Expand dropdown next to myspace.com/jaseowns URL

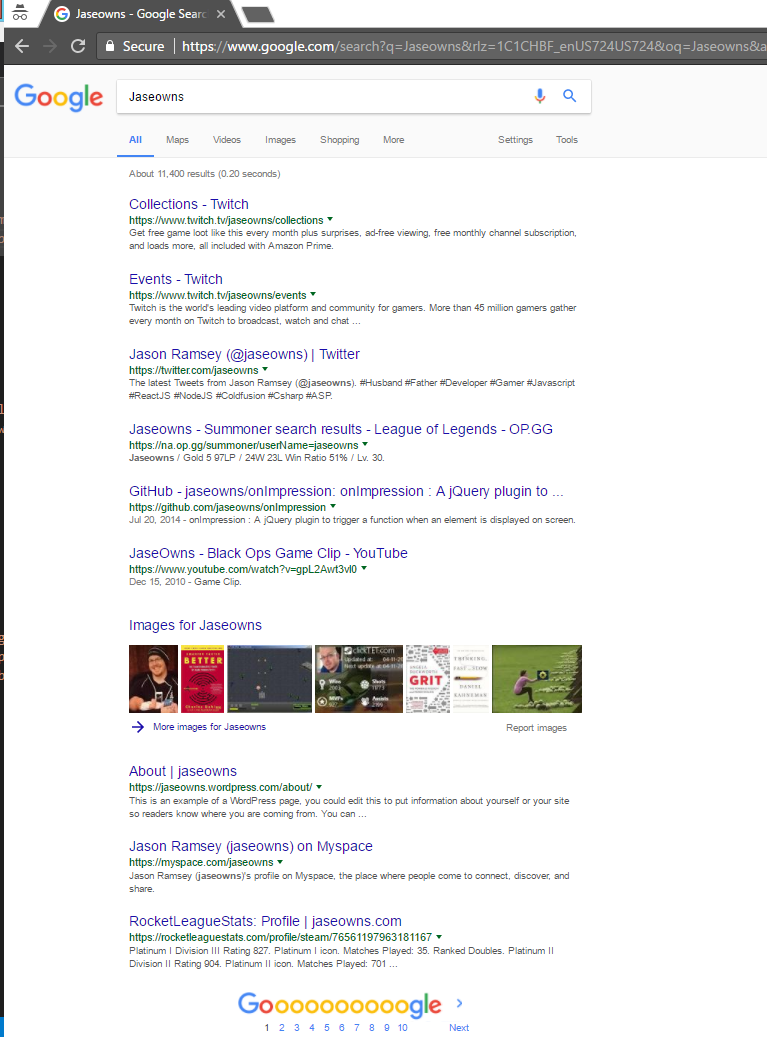280,861
